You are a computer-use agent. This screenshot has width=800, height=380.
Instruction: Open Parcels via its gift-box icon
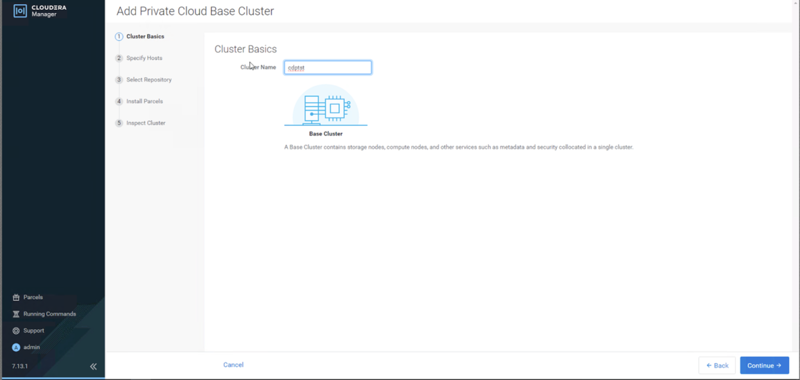16,297
